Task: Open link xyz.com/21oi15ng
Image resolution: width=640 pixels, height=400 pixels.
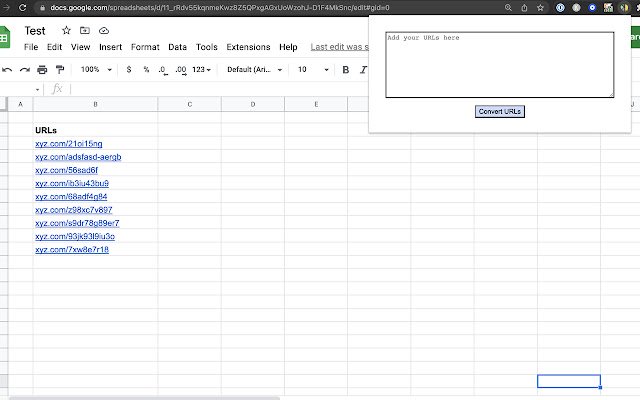Action: (69, 144)
